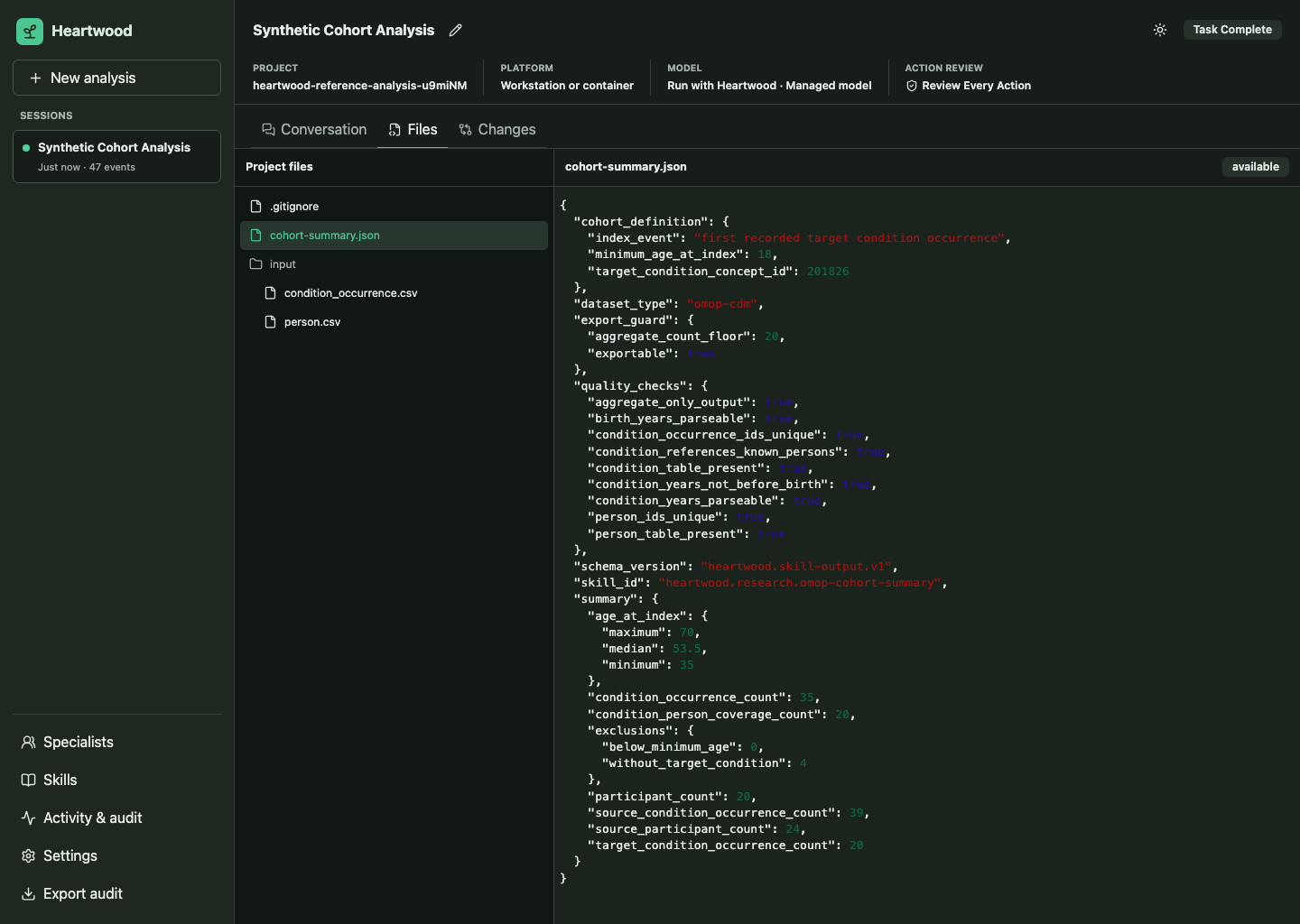Screen dimensions: 1300x924
Task: Click the Files tab document icon
Action: coord(395,129)
